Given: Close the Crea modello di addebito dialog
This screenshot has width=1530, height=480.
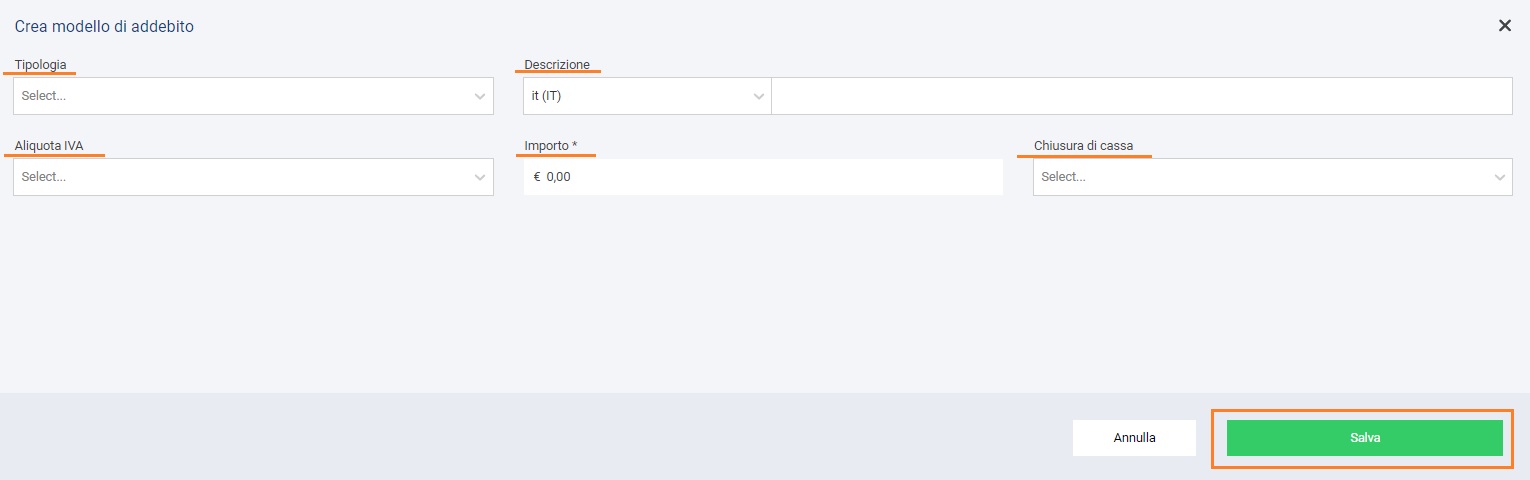Looking at the screenshot, I should point(1504,26).
